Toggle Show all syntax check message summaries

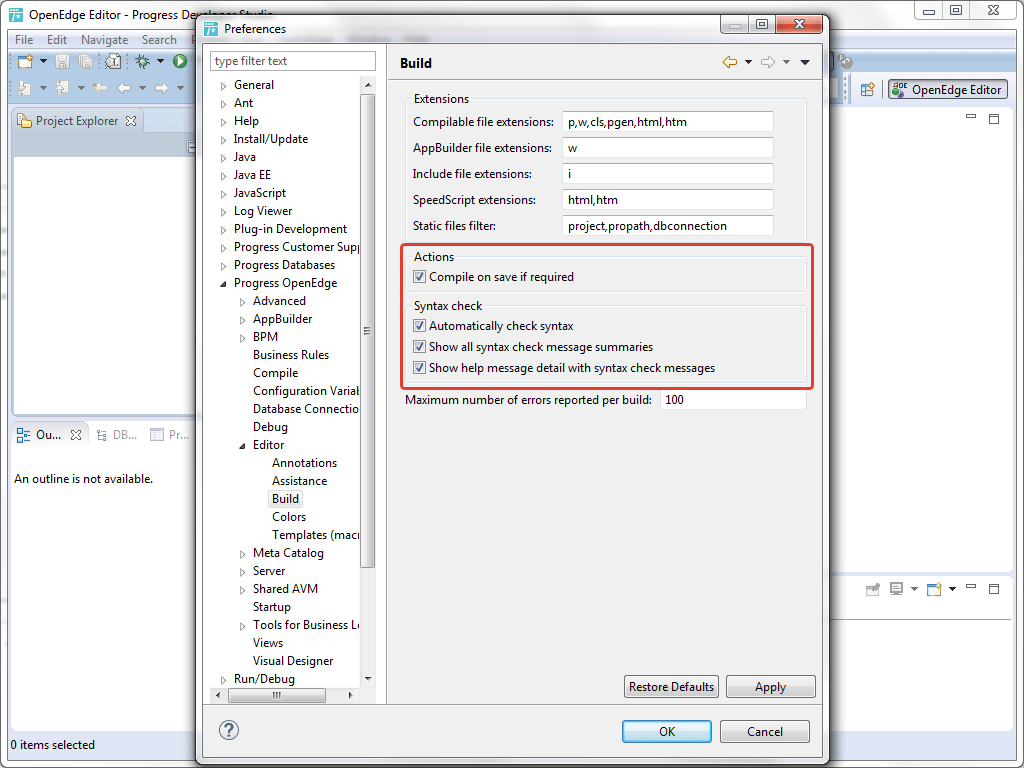pos(419,347)
